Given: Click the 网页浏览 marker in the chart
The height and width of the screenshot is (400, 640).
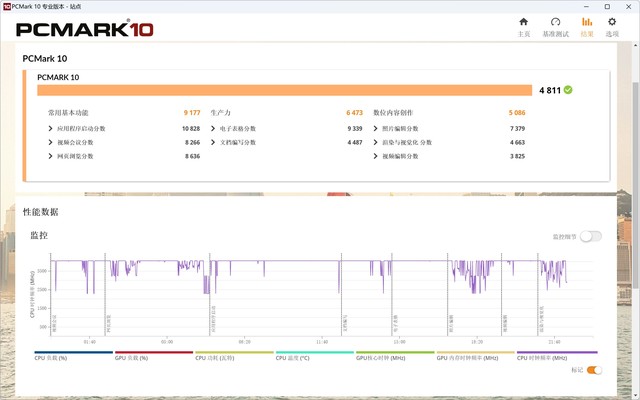Looking at the screenshot, I should point(109,323).
